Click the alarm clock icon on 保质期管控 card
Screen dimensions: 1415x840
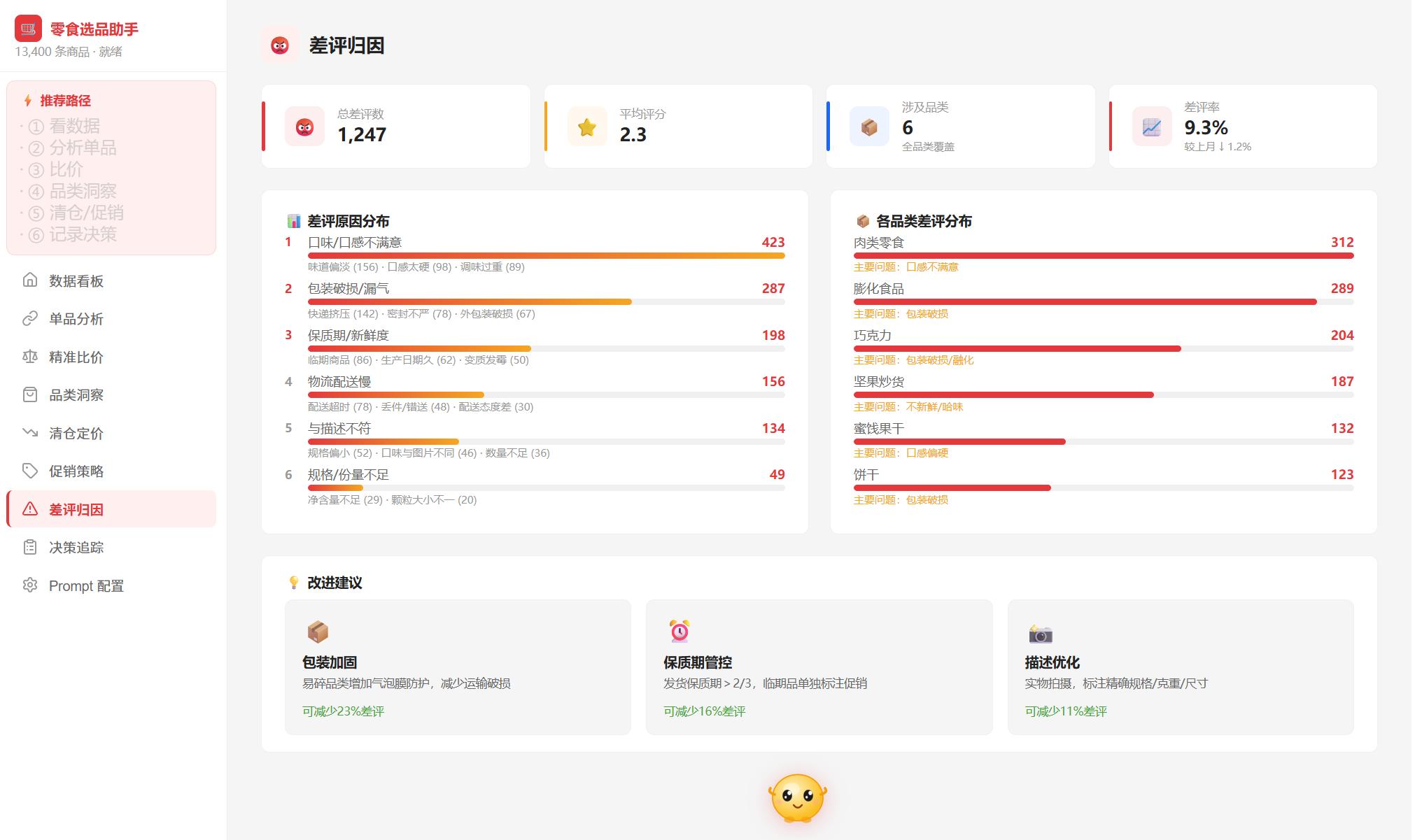pyautogui.click(x=679, y=632)
